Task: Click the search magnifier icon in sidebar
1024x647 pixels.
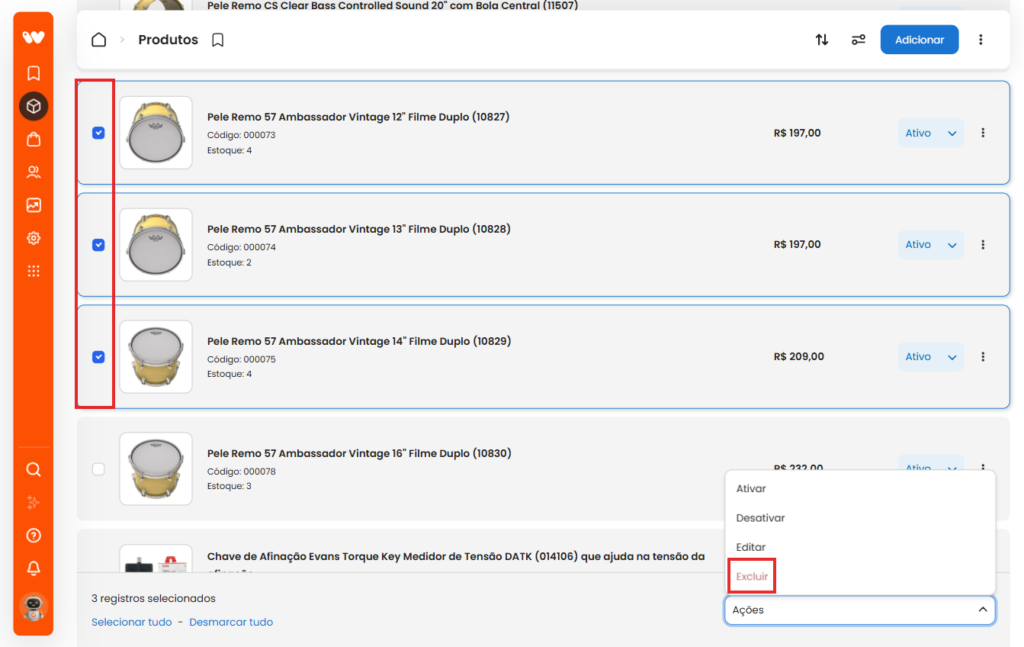Action: point(33,469)
